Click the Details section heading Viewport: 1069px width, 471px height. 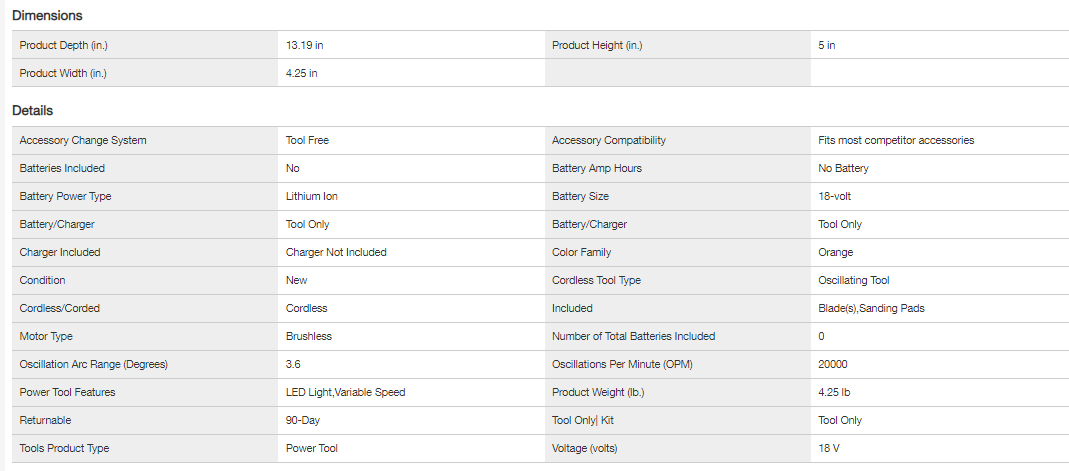(x=32, y=111)
